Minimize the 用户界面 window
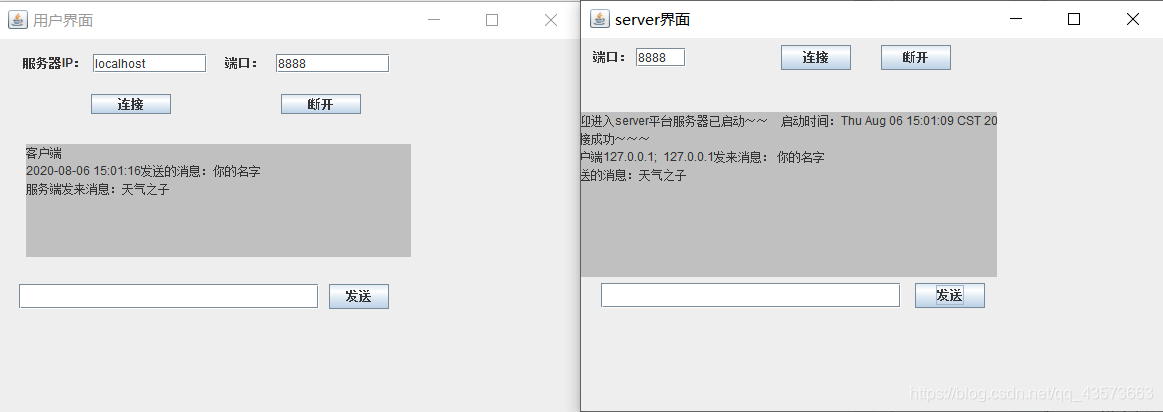The height and width of the screenshot is (412, 1163). [434, 20]
